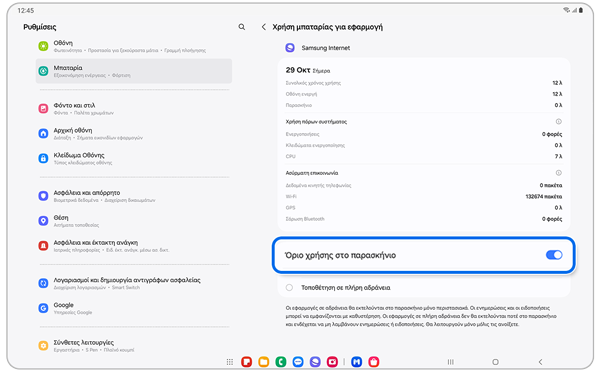The width and height of the screenshot is (600, 371).
Task: Show info for Ασύρματη επικοινωνία
Action: click(558, 173)
